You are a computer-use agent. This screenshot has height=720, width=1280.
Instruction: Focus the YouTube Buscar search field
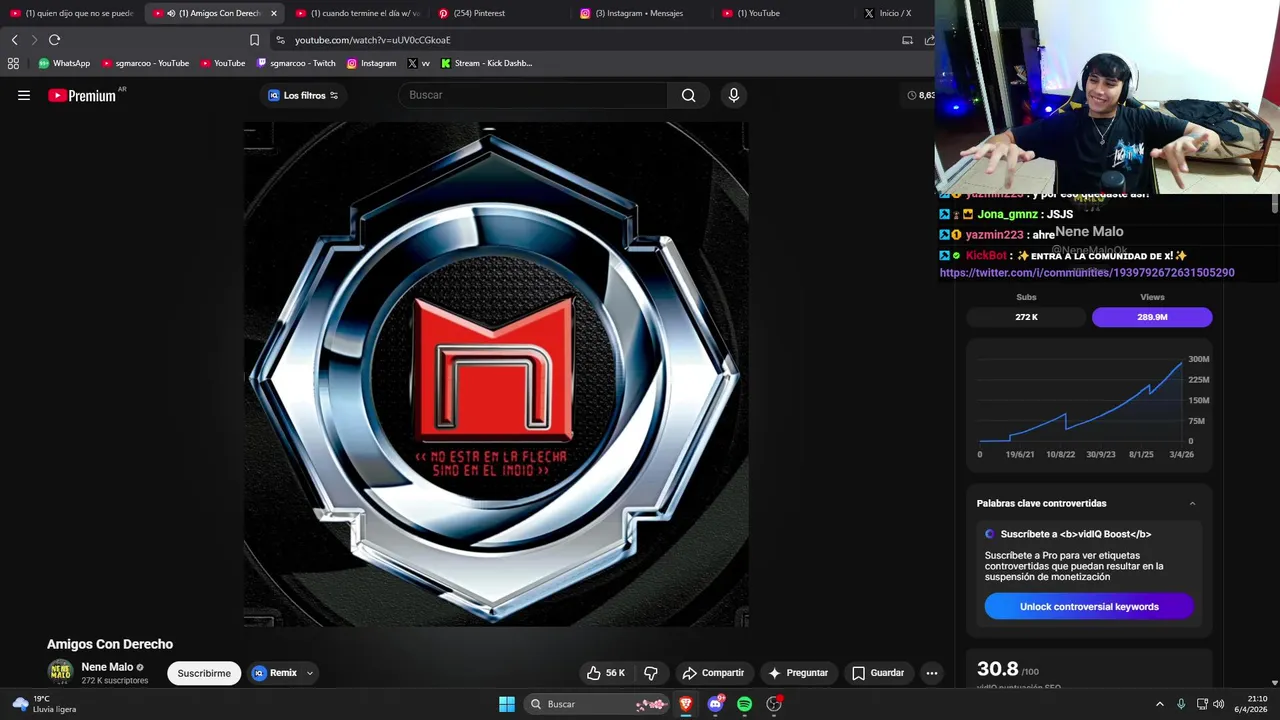tap(534, 95)
